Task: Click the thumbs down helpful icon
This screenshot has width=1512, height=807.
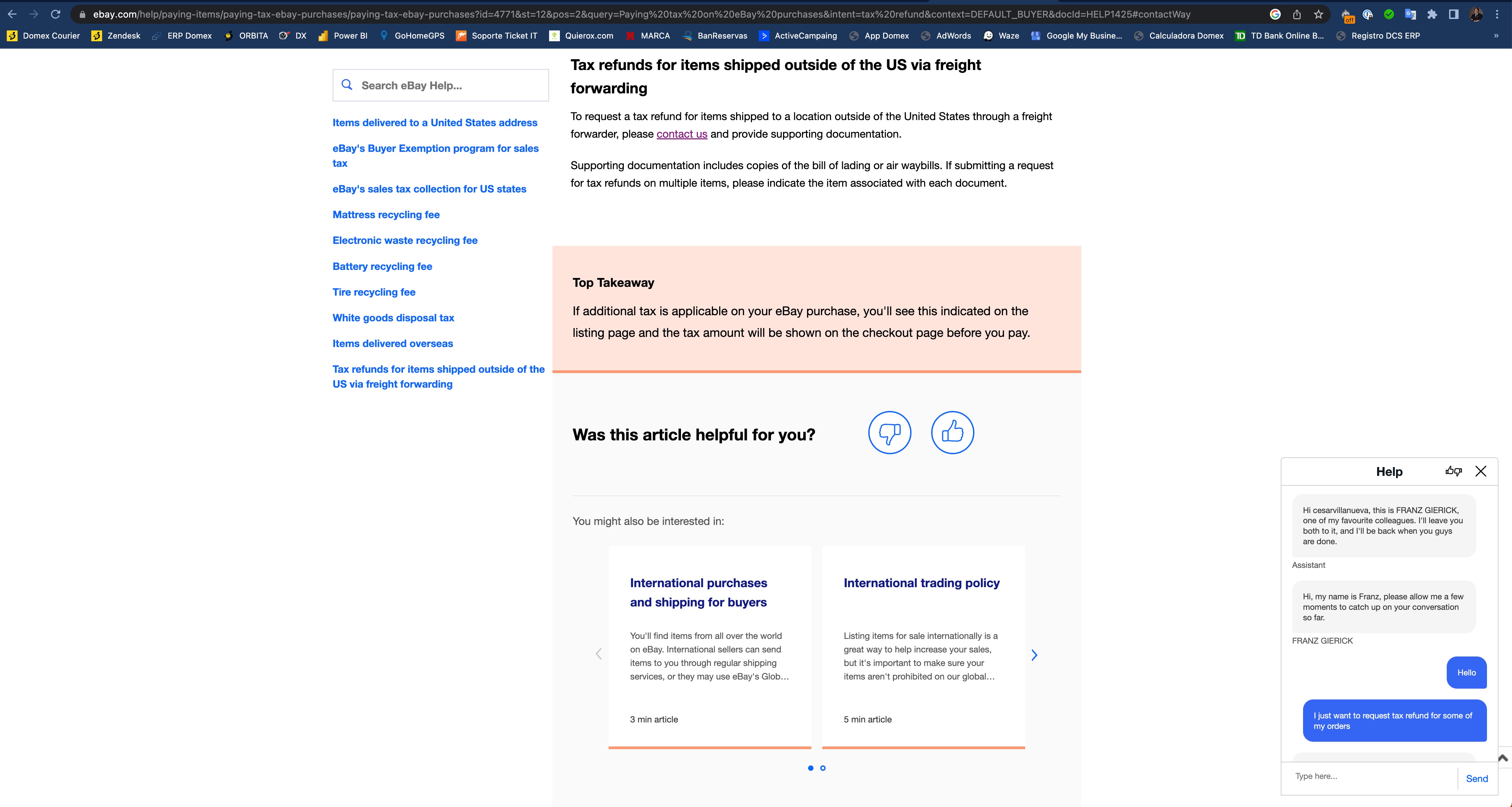Action: [889, 432]
